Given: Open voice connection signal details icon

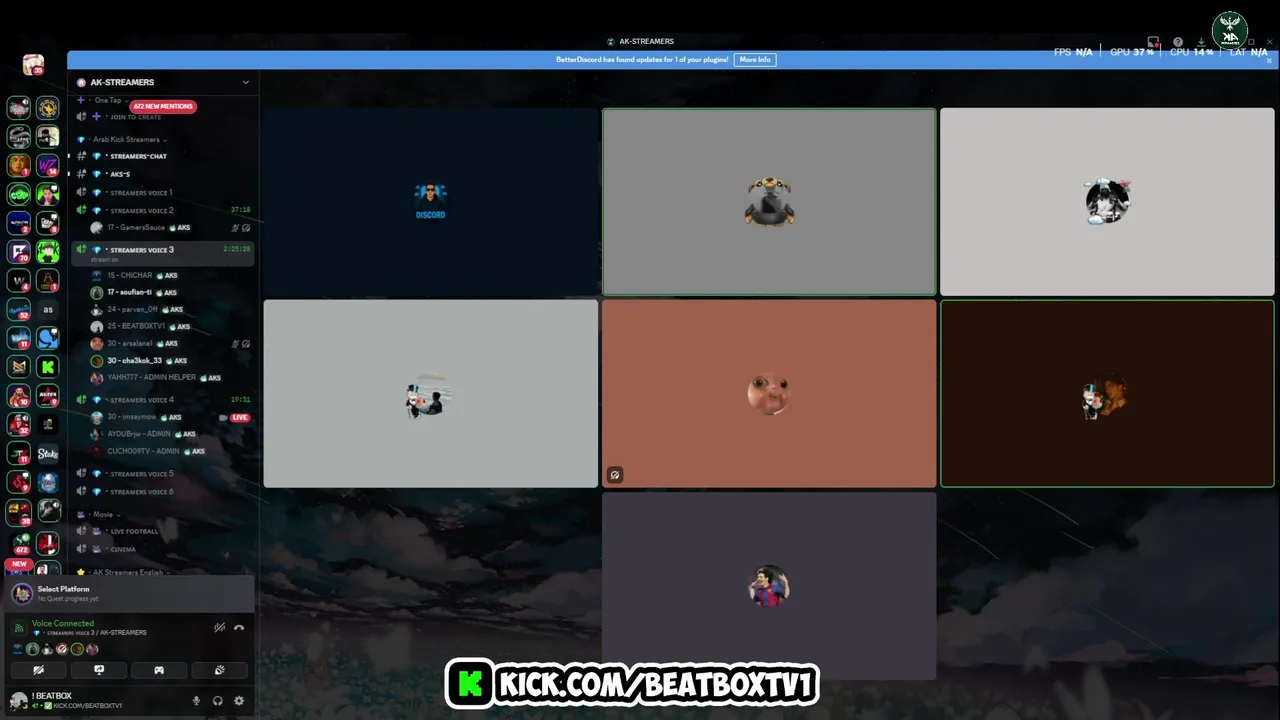Looking at the screenshot, I should pos(18,628).
